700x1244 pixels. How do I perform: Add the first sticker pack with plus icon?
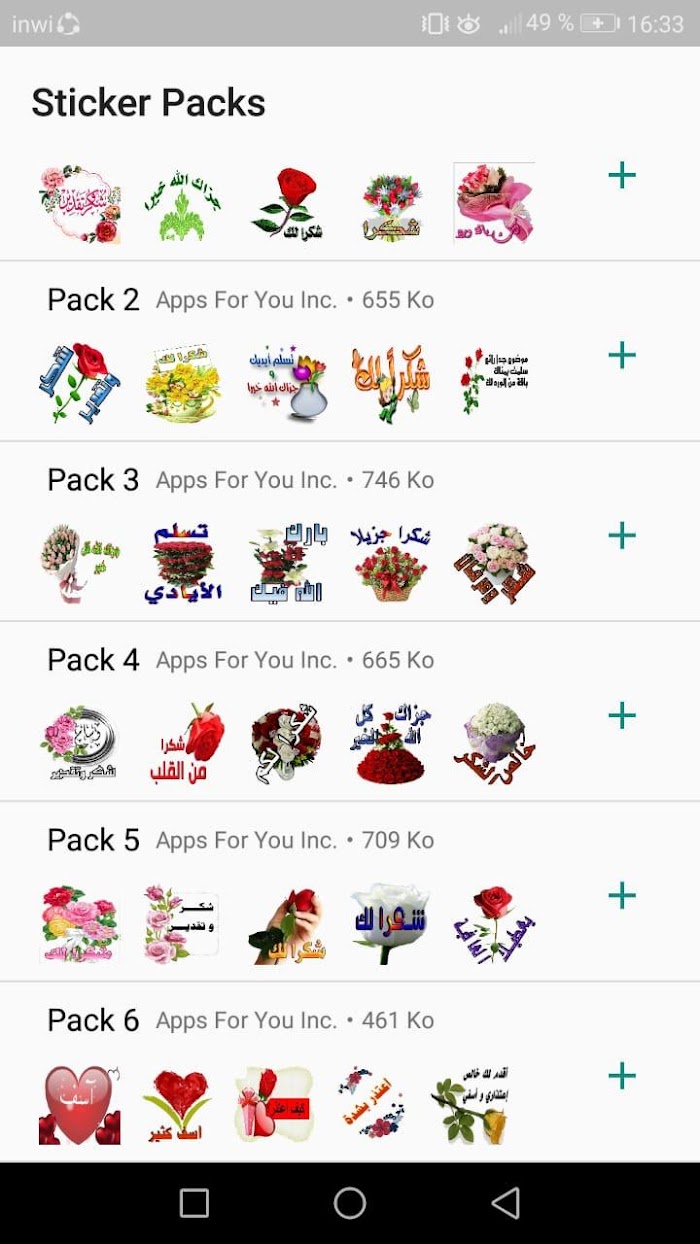click(x=622, y=176)
